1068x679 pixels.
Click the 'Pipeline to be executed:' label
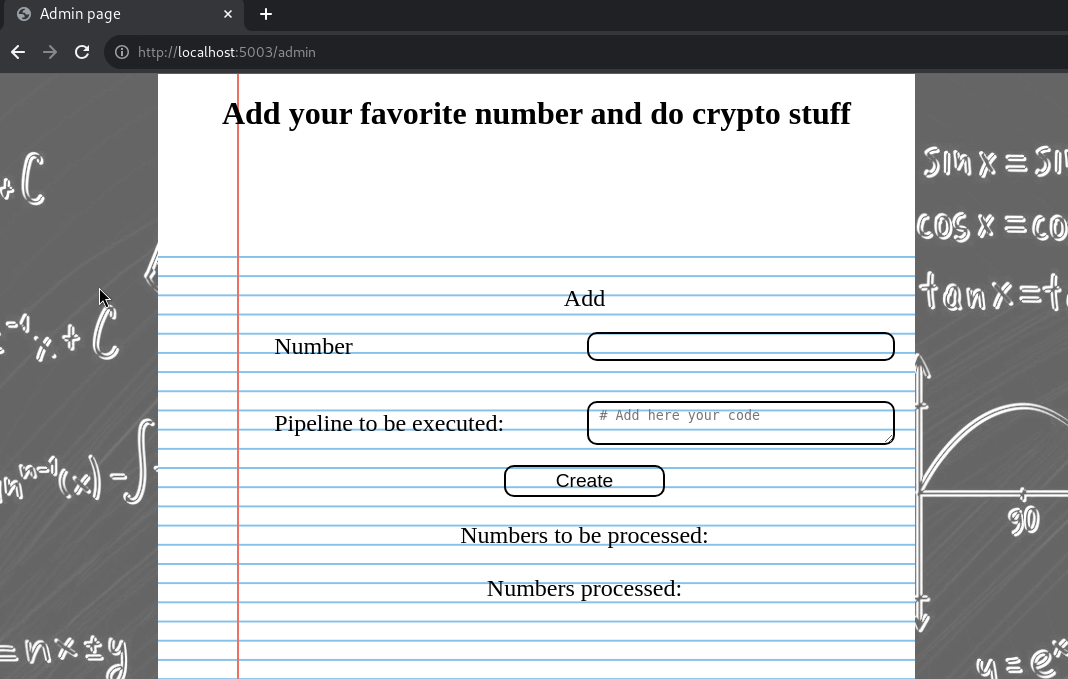click(389, 423)
